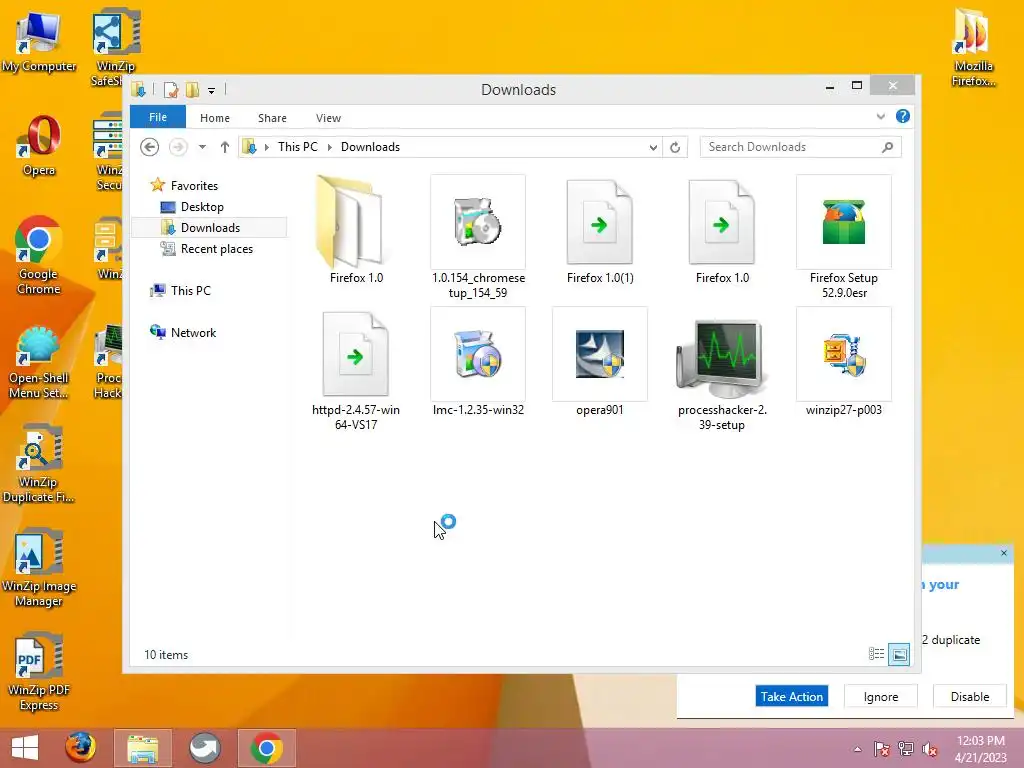Open the Firefox 1.0 folder
This screenshot has width=1024, height=768.
355,230
